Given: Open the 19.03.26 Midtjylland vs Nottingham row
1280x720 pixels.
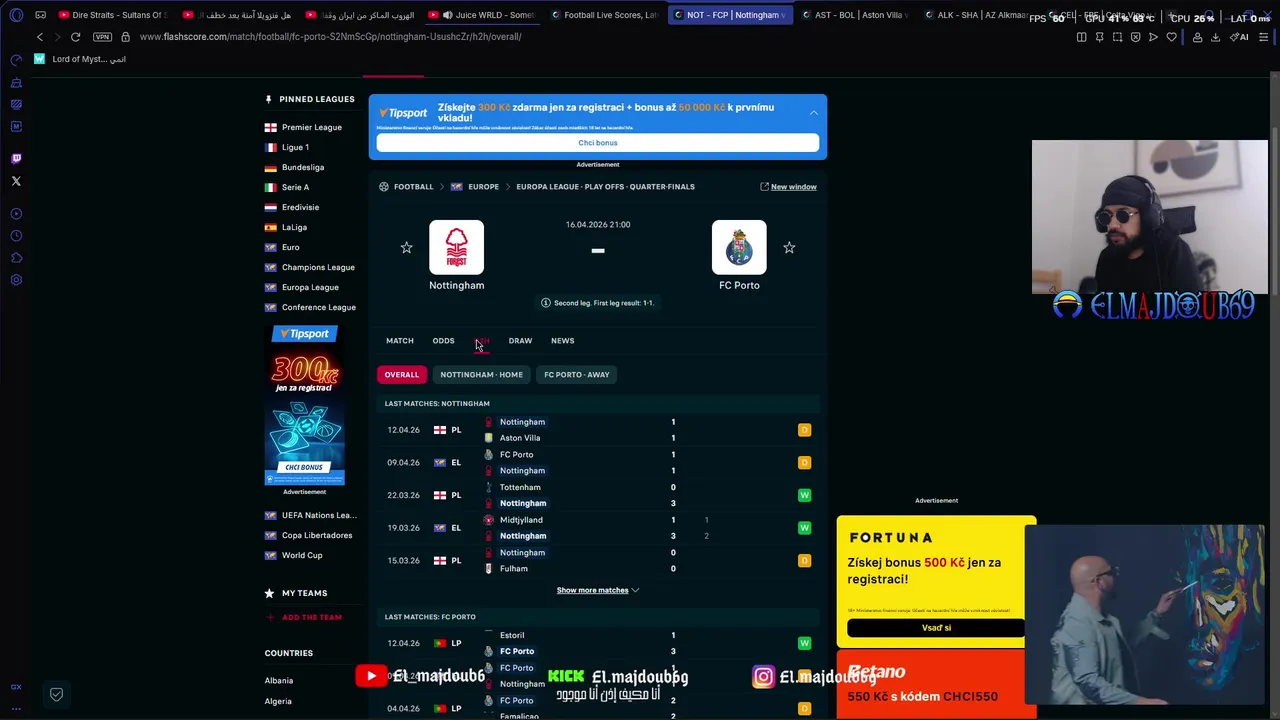Looking at the screenshot, I should click(598, 528).
